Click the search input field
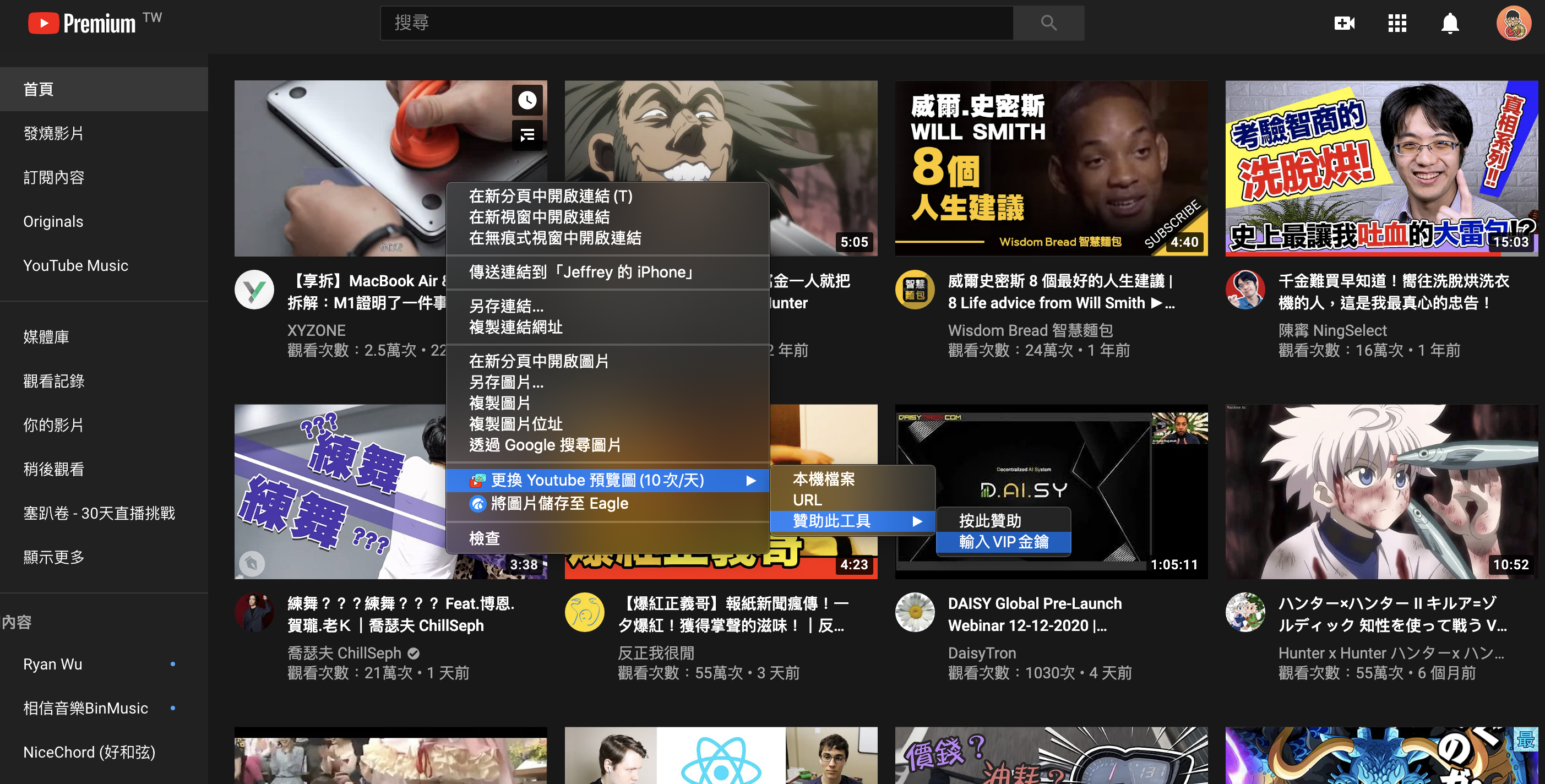The width and height of the screenshot is (1545, 784). 697,23
